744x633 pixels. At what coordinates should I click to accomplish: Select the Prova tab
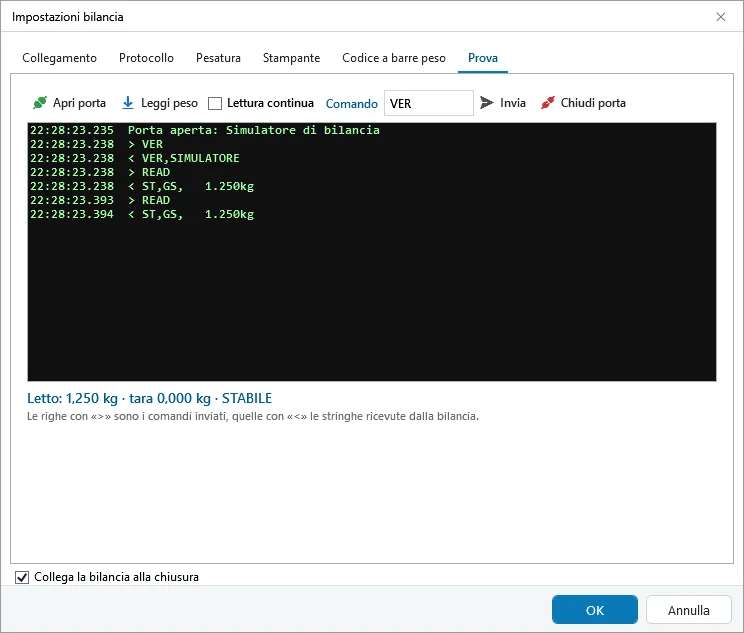[x=483, y=58]
